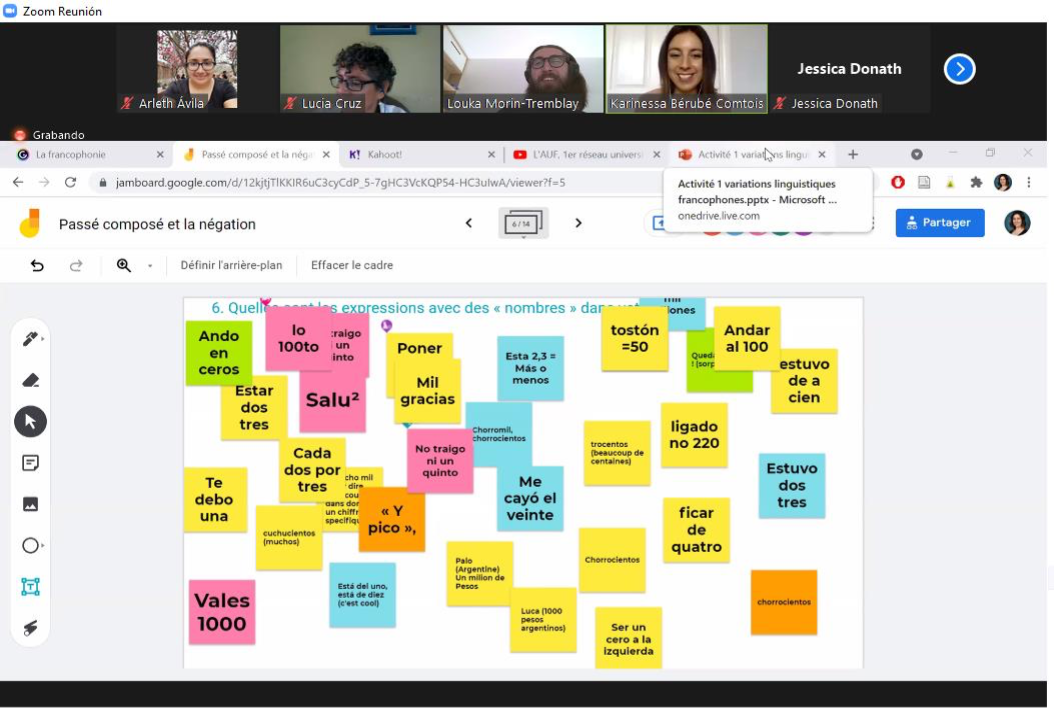
Task: Open the zoom level dropdown arrow
Action: 150,266
